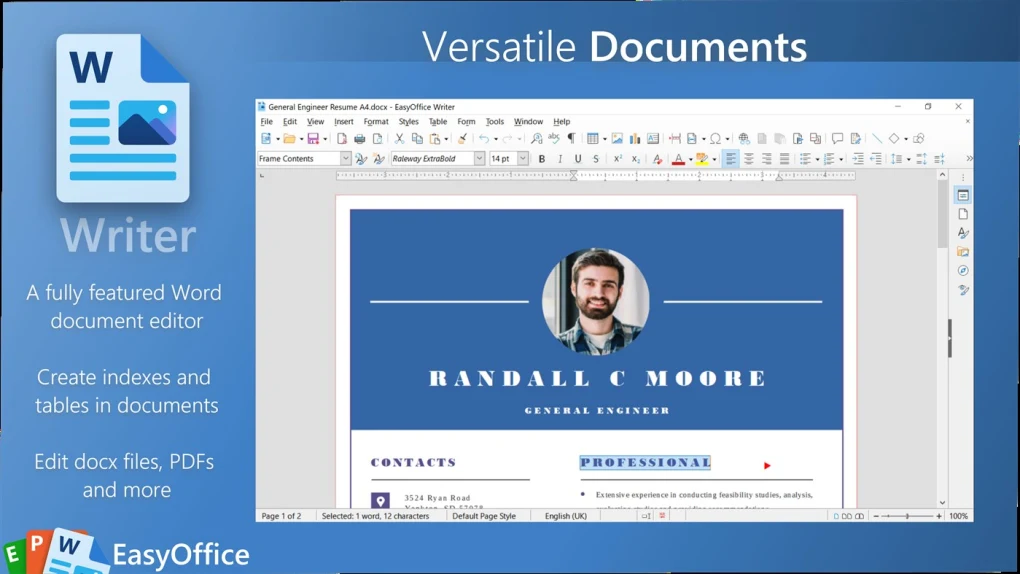Clear direct formatting icon
Screen dimensions: 1020x574
click(658, 159)
